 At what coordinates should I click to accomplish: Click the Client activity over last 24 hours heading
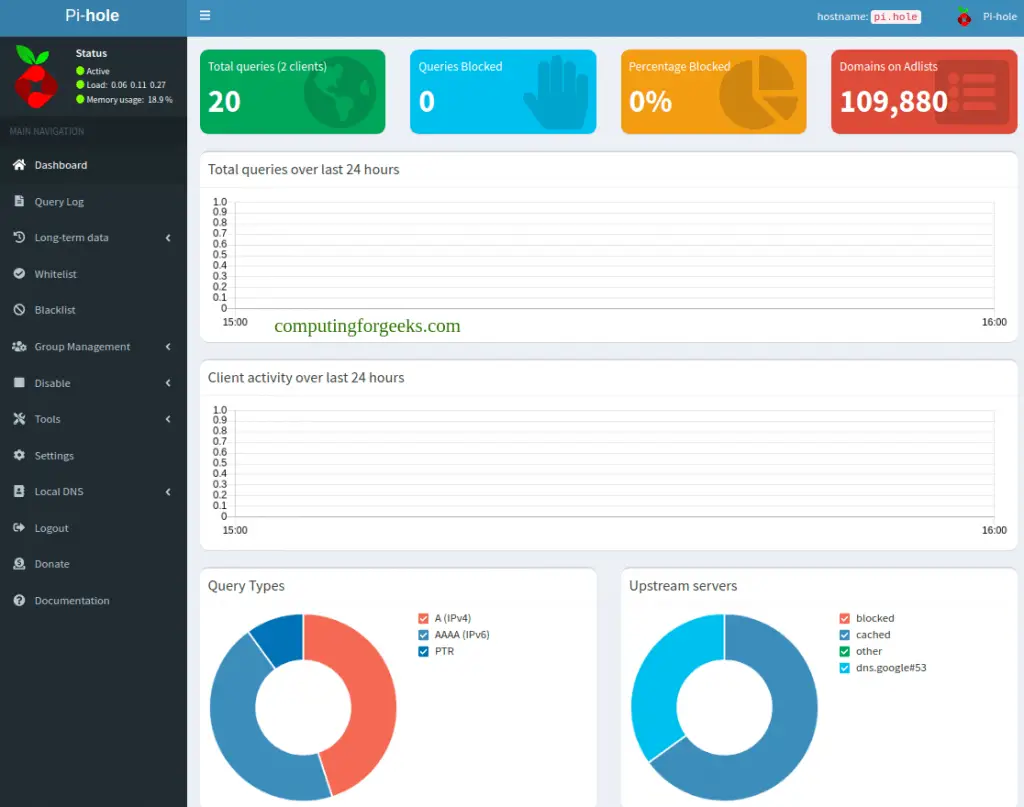(306, 378)
